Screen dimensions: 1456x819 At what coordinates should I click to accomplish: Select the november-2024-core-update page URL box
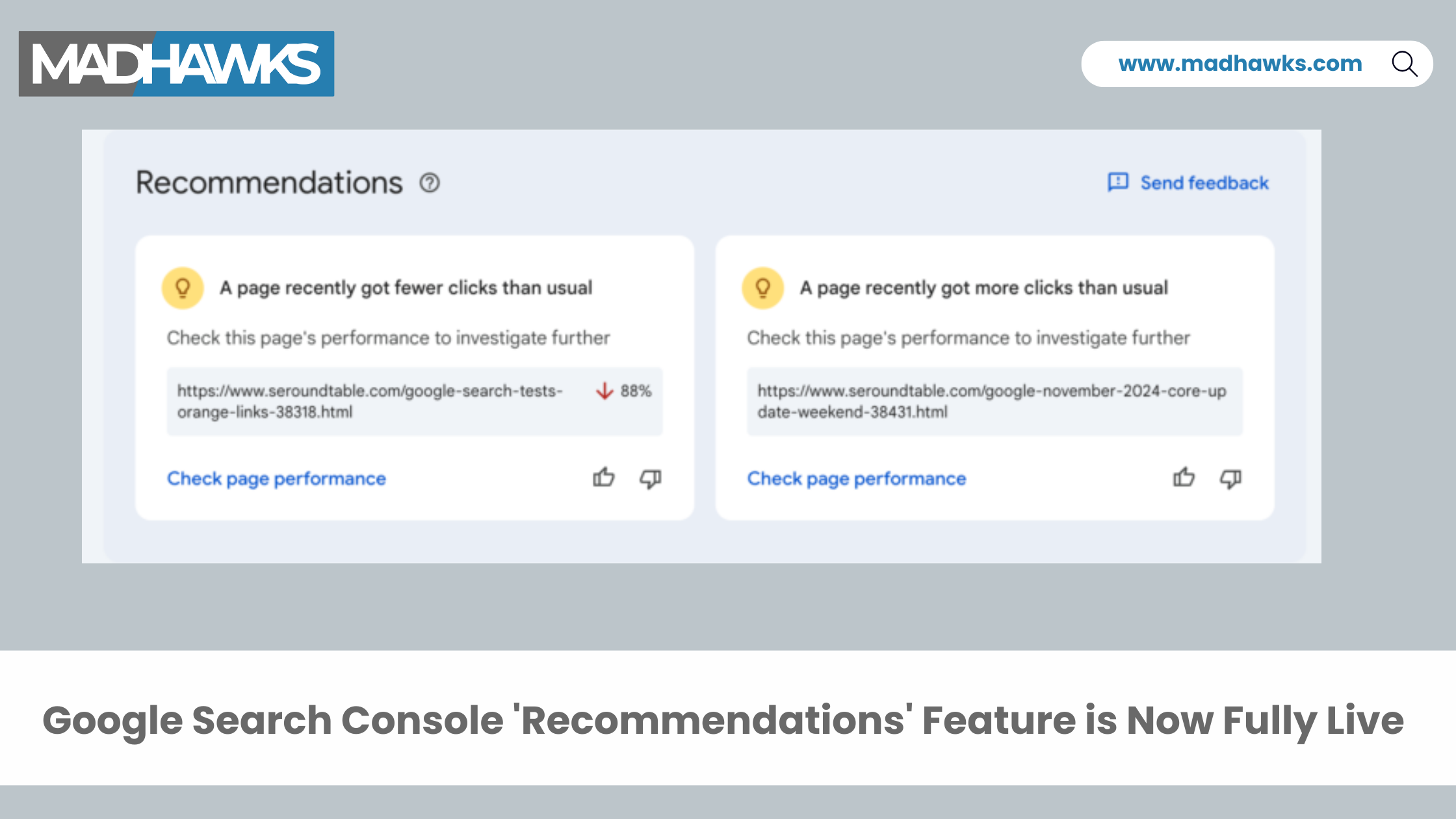click(994, 402)
